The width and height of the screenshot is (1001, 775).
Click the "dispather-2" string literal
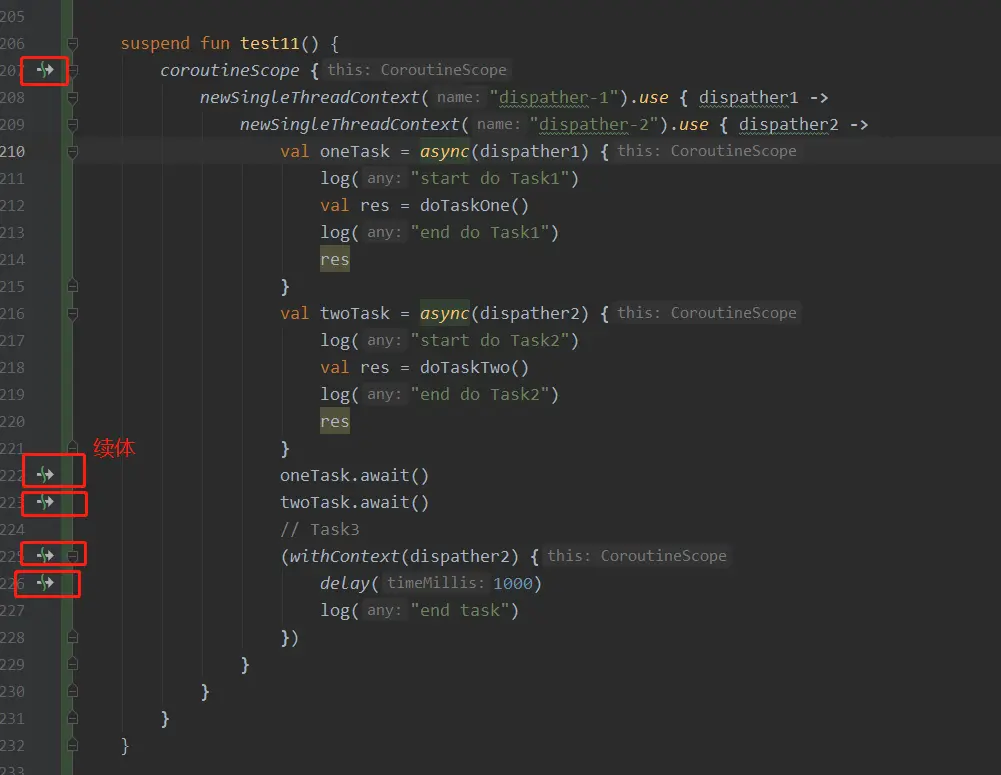point(594,124)
